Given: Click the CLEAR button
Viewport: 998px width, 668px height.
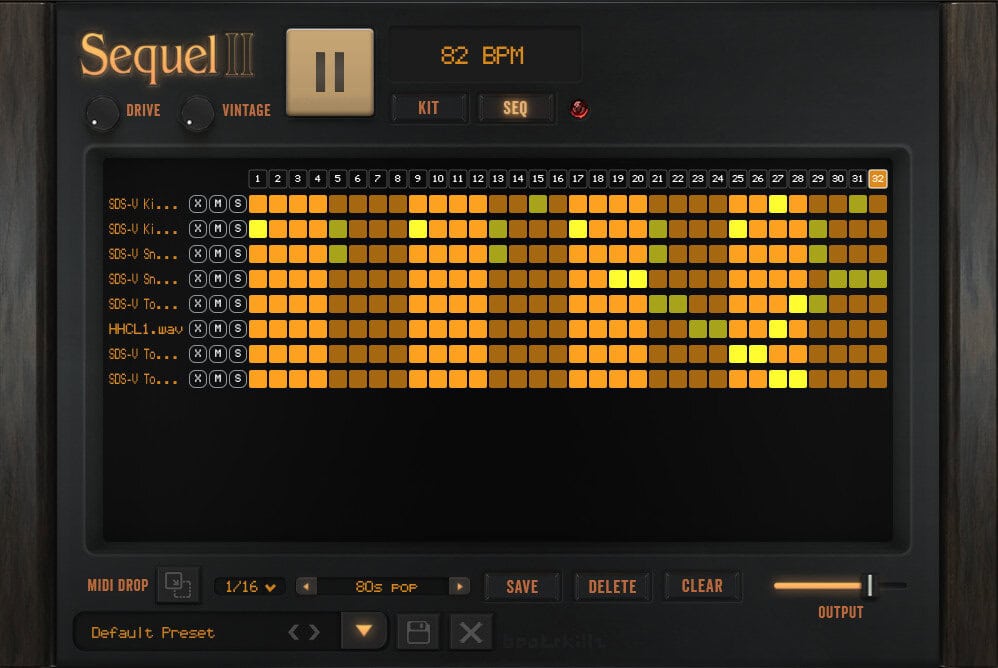Looking at the screenshot, I should [x=702, y=586].
